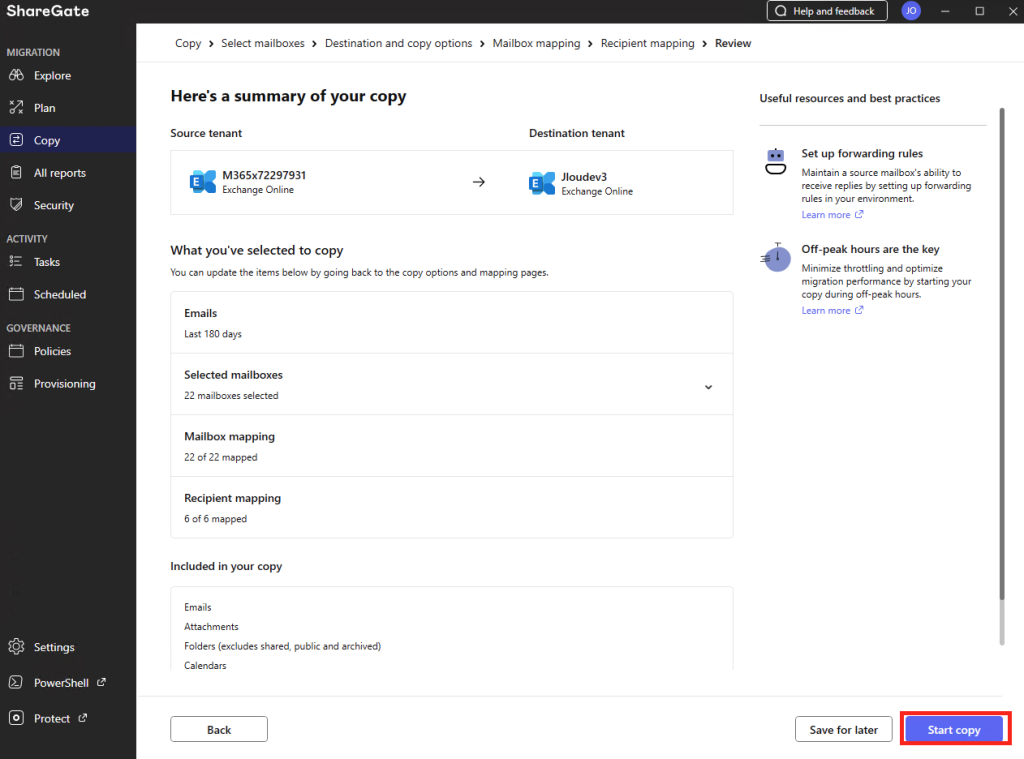Viewport: 1024px width, 759px height.
Task: Click the Tasks list icon
Action: [16, 261]
